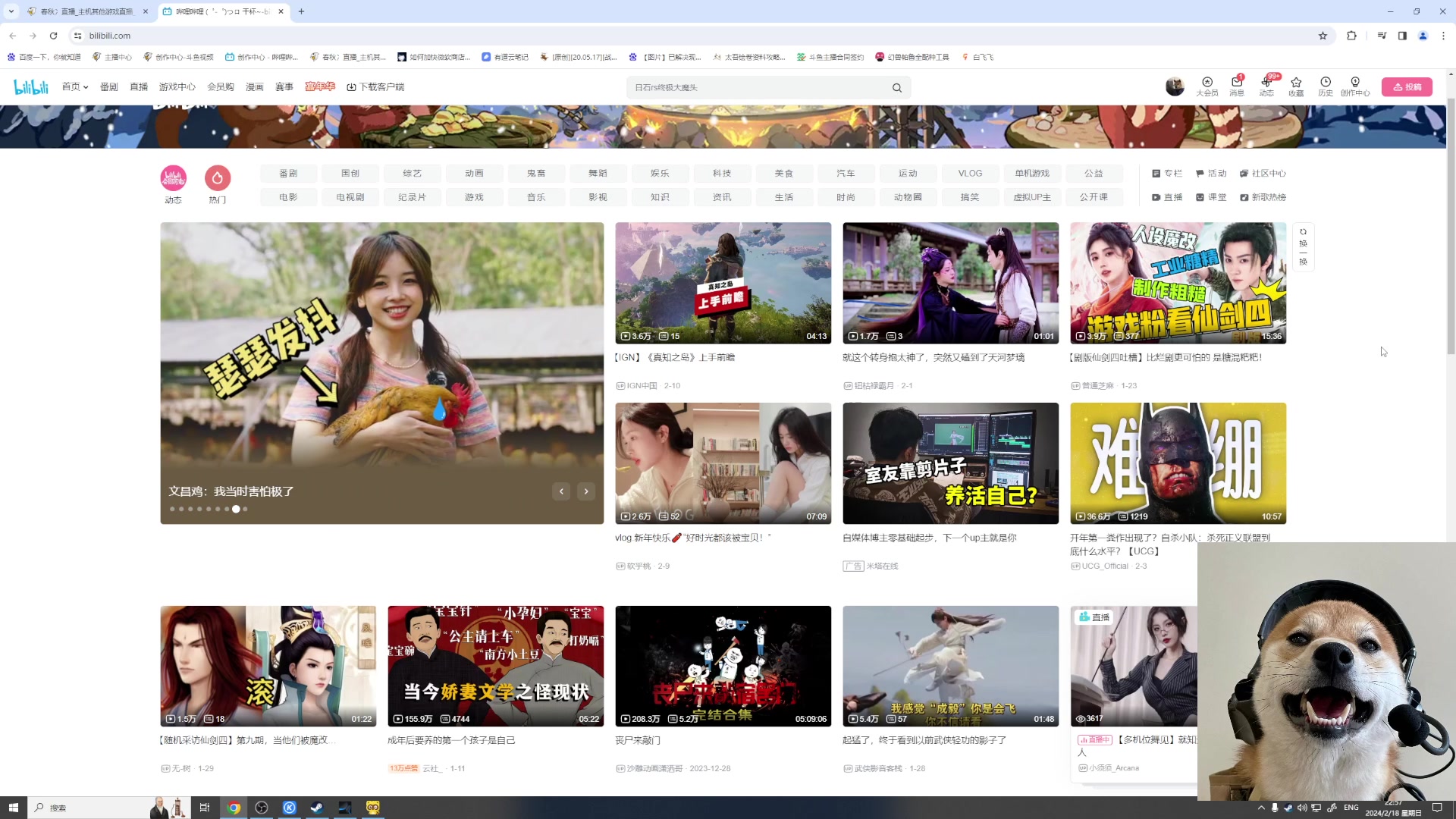Open 难绷 UCG video thumbnail
Screen dimensions: 1456x819
[1178, 463]
